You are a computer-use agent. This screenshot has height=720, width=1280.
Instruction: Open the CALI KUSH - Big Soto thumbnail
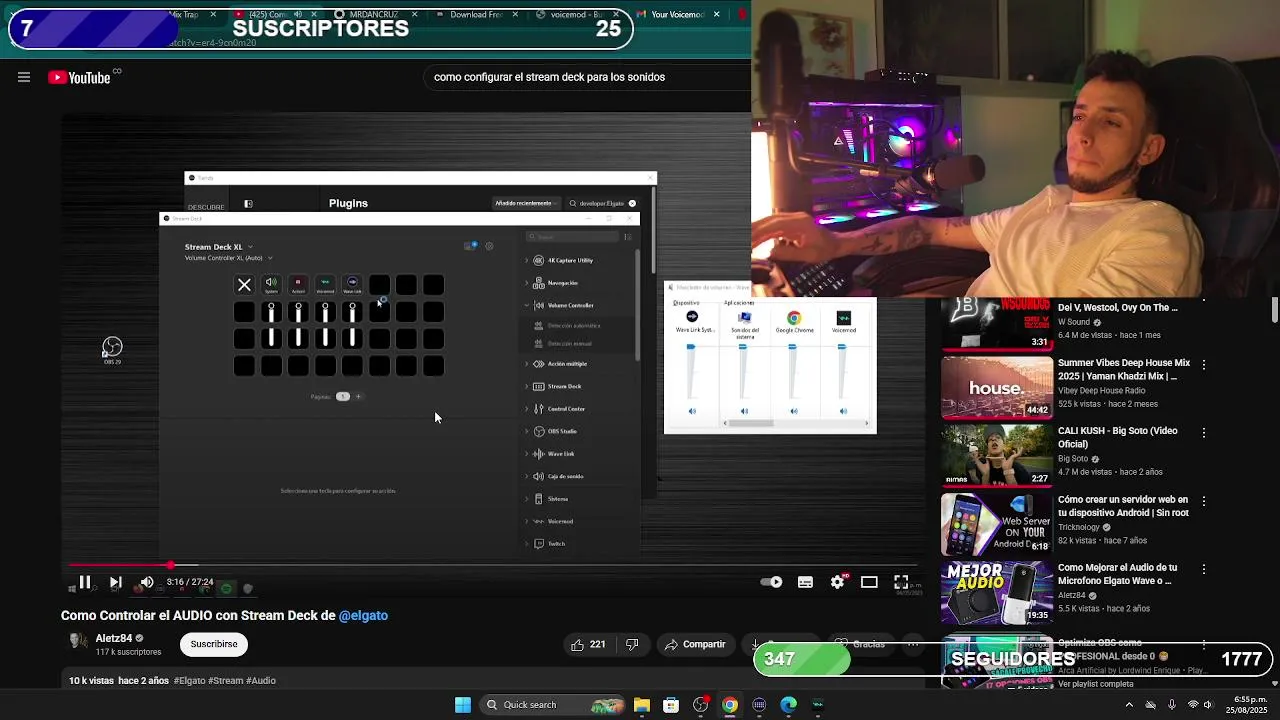(997, 454)
